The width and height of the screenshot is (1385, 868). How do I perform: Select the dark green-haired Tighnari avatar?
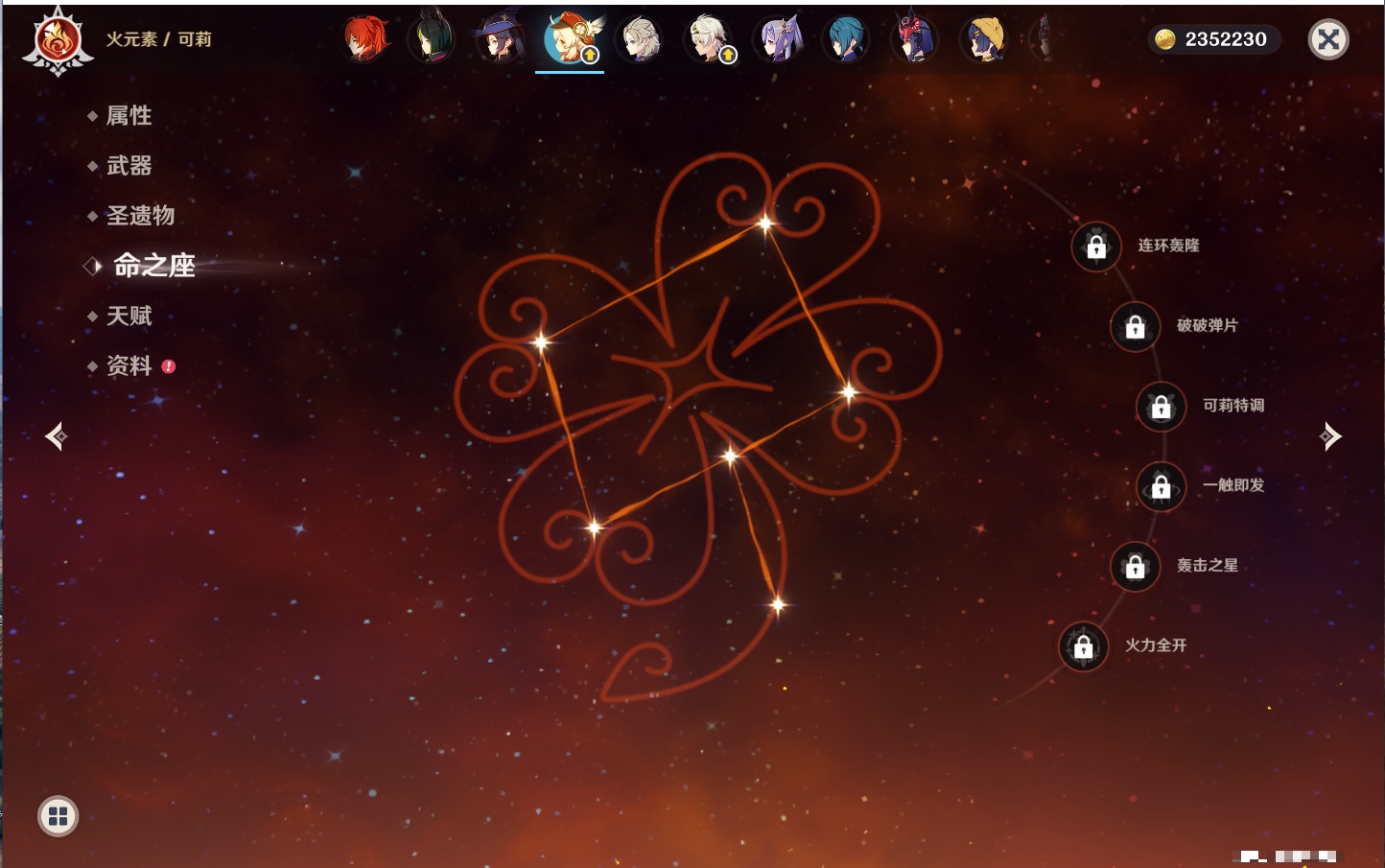[432, 39]
